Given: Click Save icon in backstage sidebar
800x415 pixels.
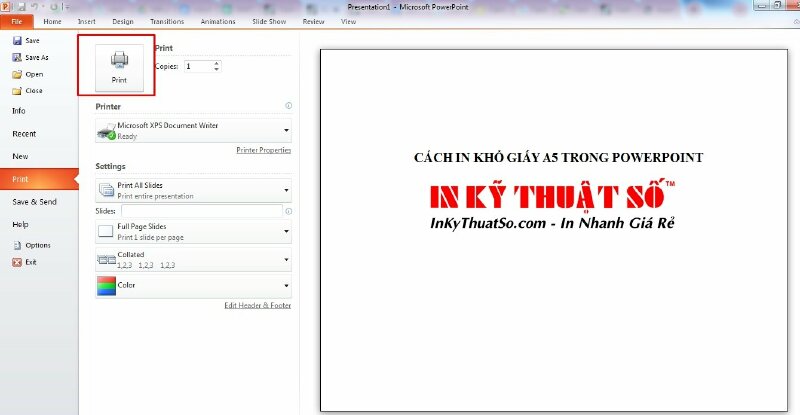Looking at the screenshot, I should [x=17, y=41].
